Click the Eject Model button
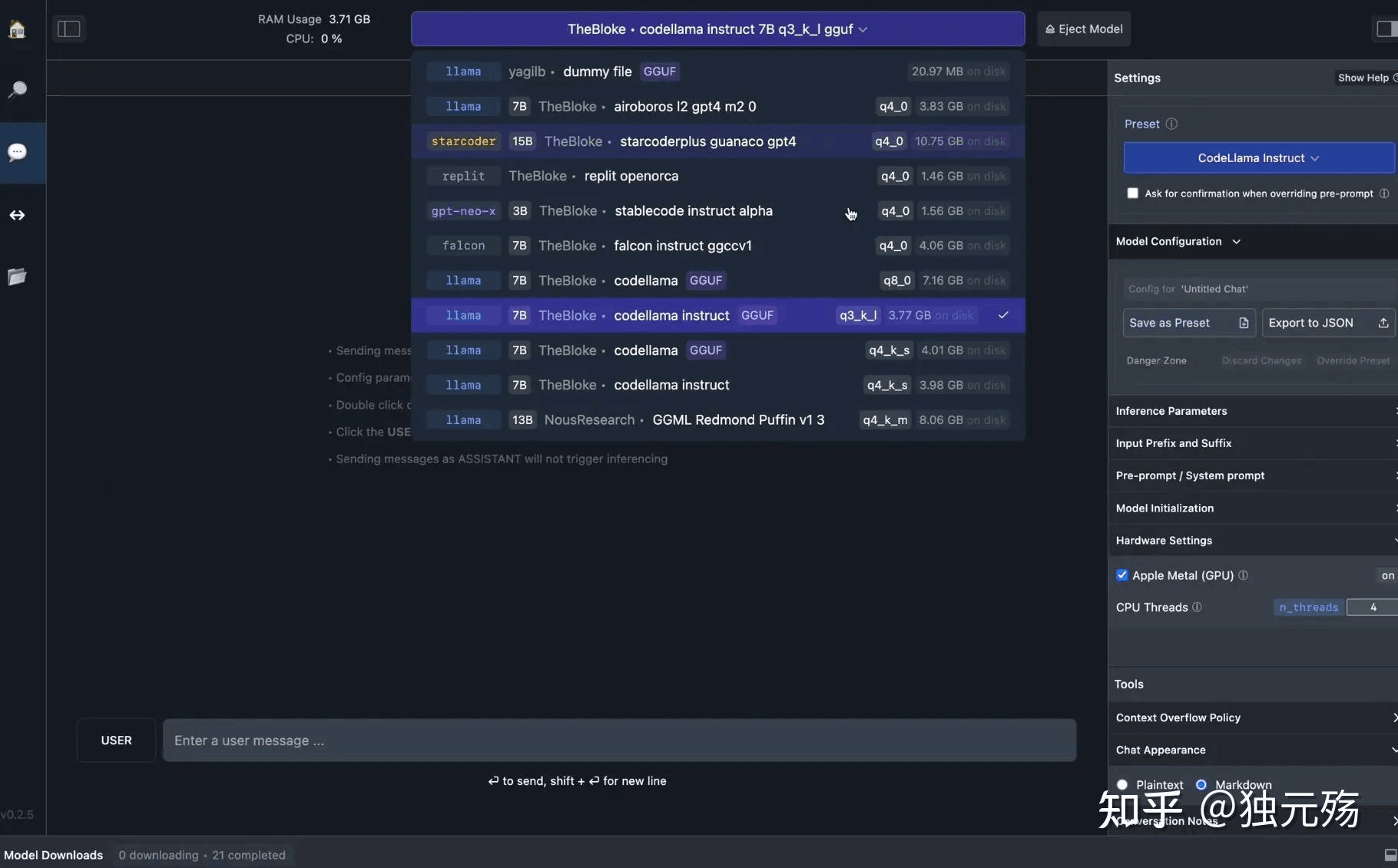Viewport: 1398px width, 868px height. [1084, 29]
